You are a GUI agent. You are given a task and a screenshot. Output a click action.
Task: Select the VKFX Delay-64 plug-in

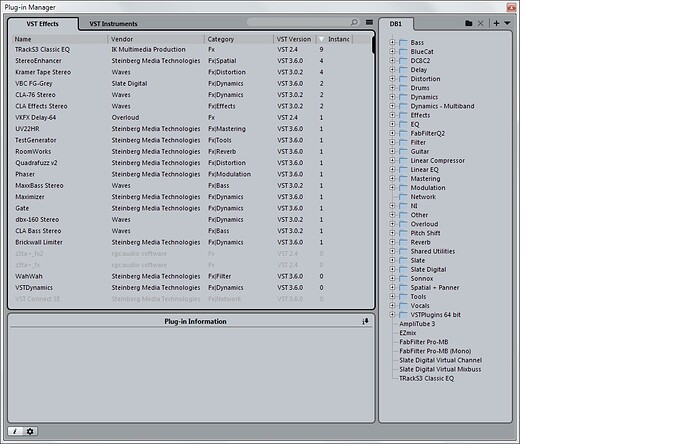pyautogui.click(x=192, y=117)
